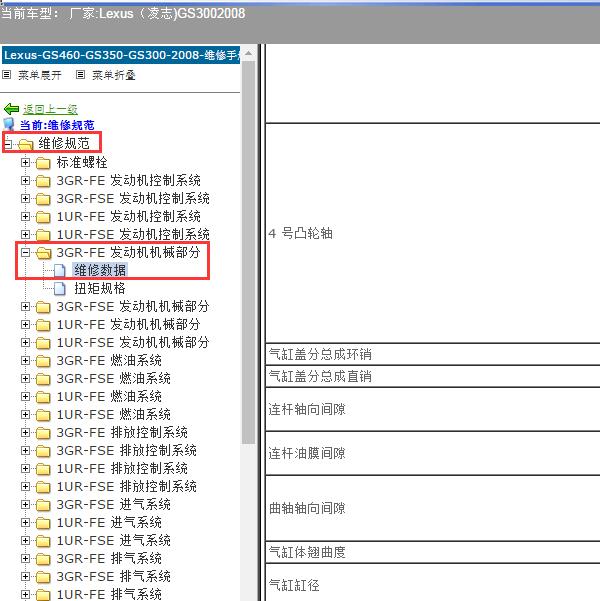Click the 气缸盖分总成直销 table cell
The width and height of the screenshot is (600, 601).
coord(432,376)
